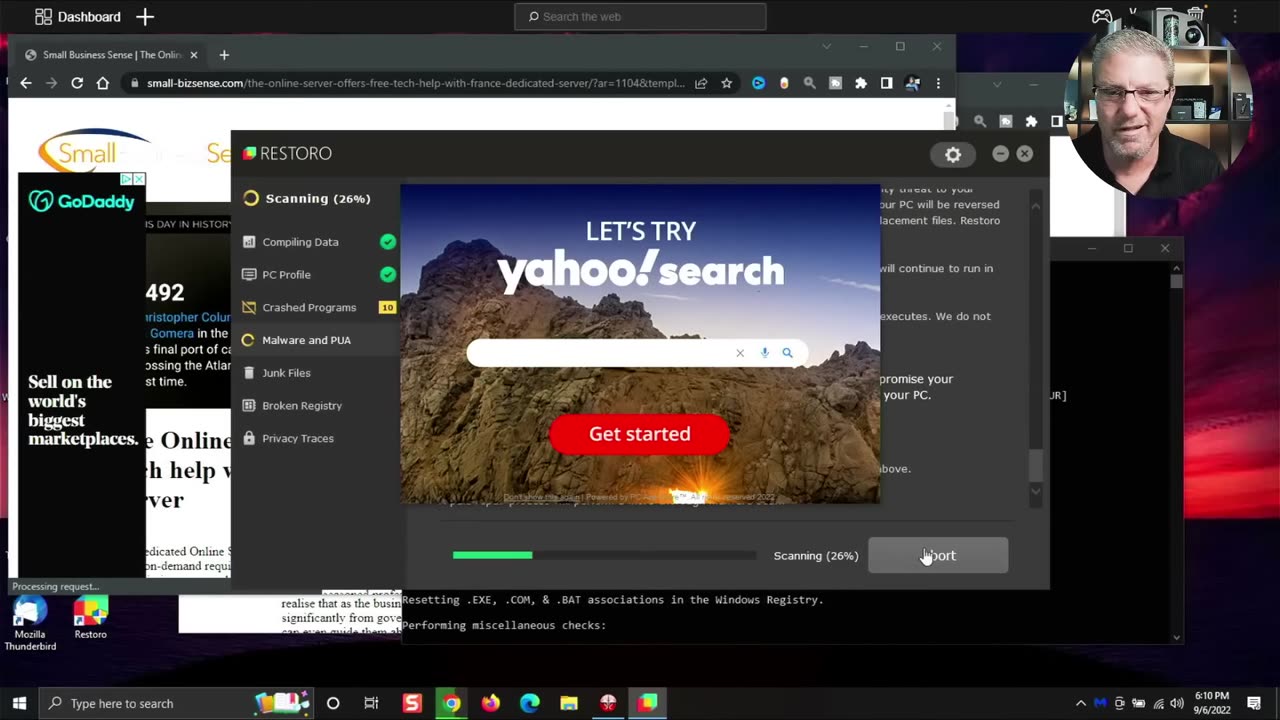The image size is (1280, 720).
Task: Click Chrome home button
Action: pos(102,83)
